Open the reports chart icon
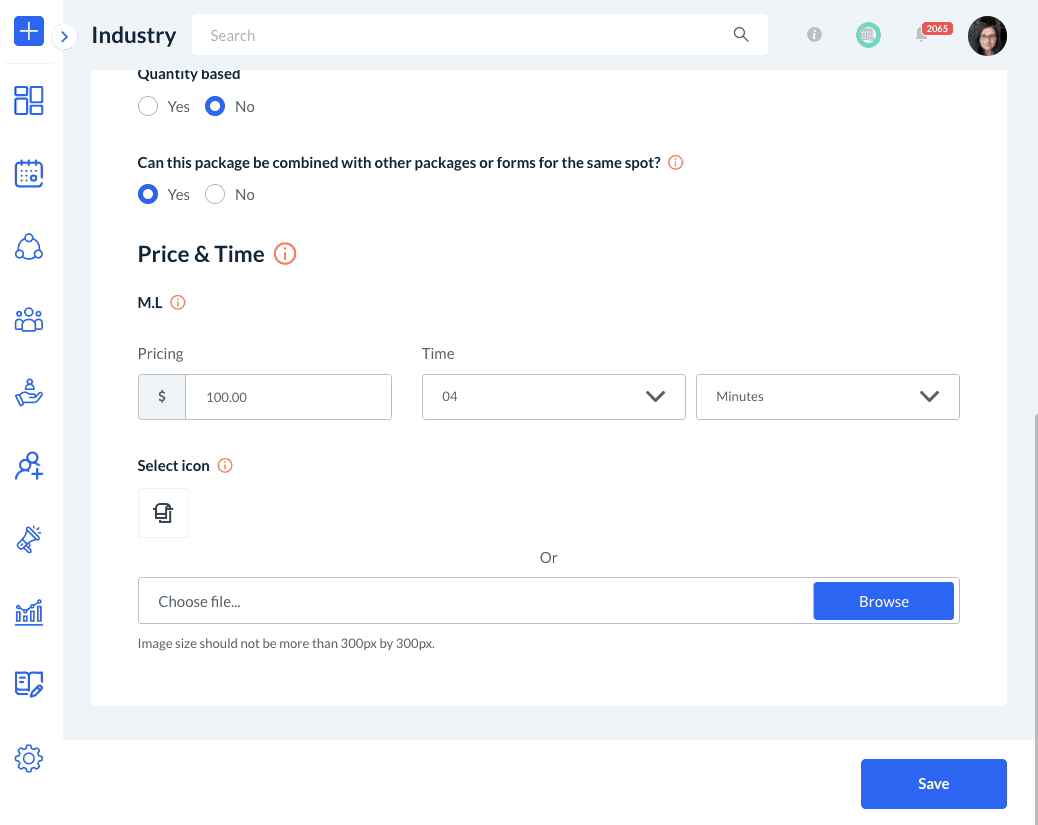This screenshot has width=1038, height=825. tap(29, 612)
